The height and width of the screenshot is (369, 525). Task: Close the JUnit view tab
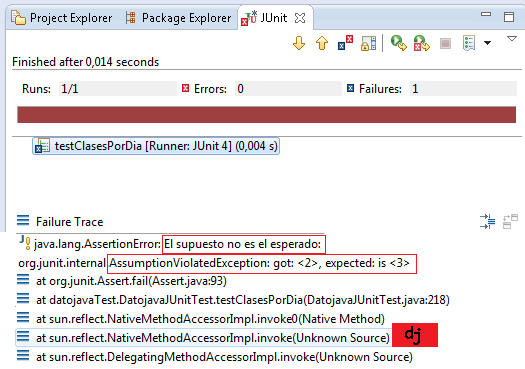(300, 18)
